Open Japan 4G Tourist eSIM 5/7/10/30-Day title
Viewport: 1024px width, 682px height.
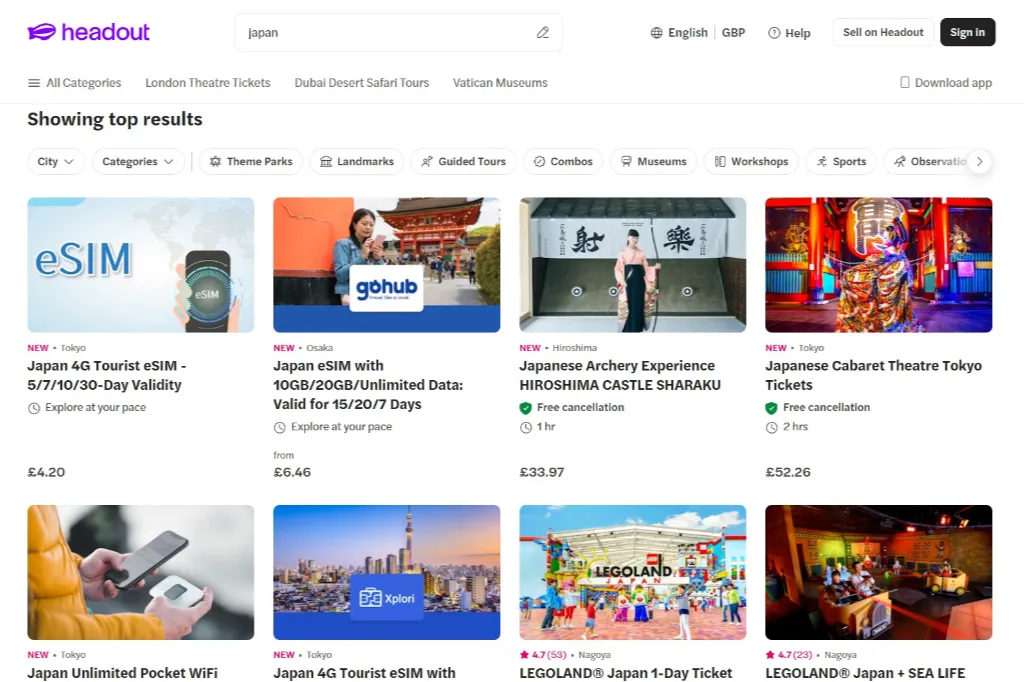pyautogui.click(x=106, y=375)
